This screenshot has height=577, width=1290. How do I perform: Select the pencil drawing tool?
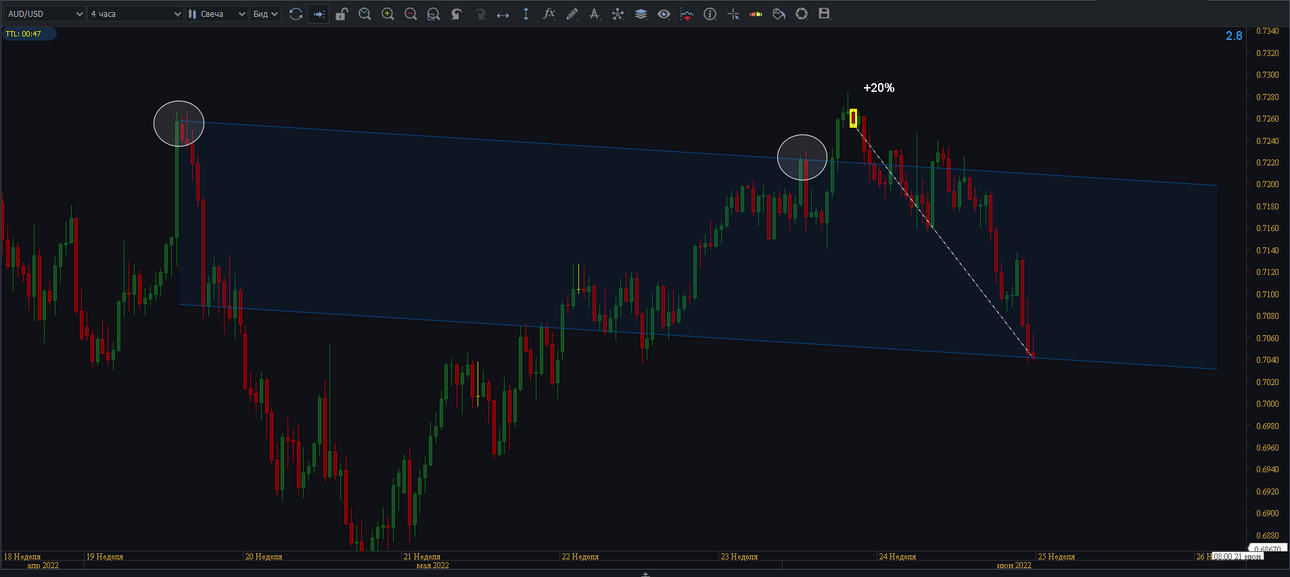[x=572, y=14]
